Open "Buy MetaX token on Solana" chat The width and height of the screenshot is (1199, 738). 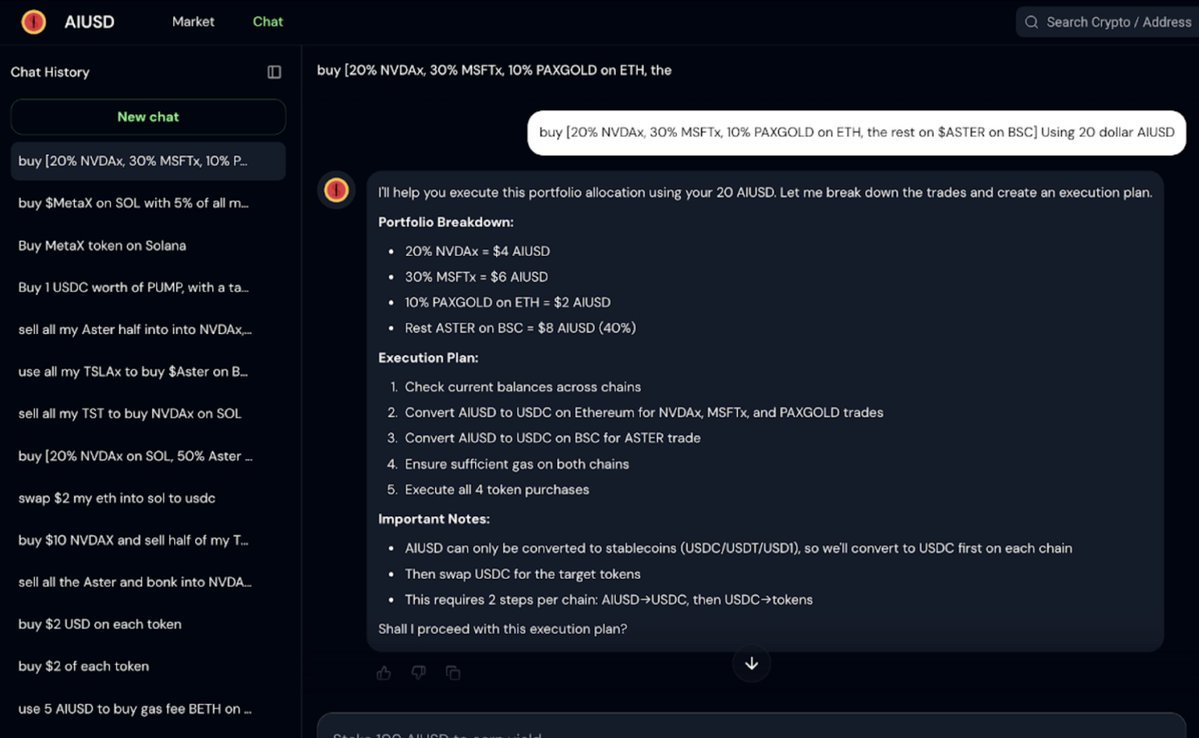click(102, 245)
